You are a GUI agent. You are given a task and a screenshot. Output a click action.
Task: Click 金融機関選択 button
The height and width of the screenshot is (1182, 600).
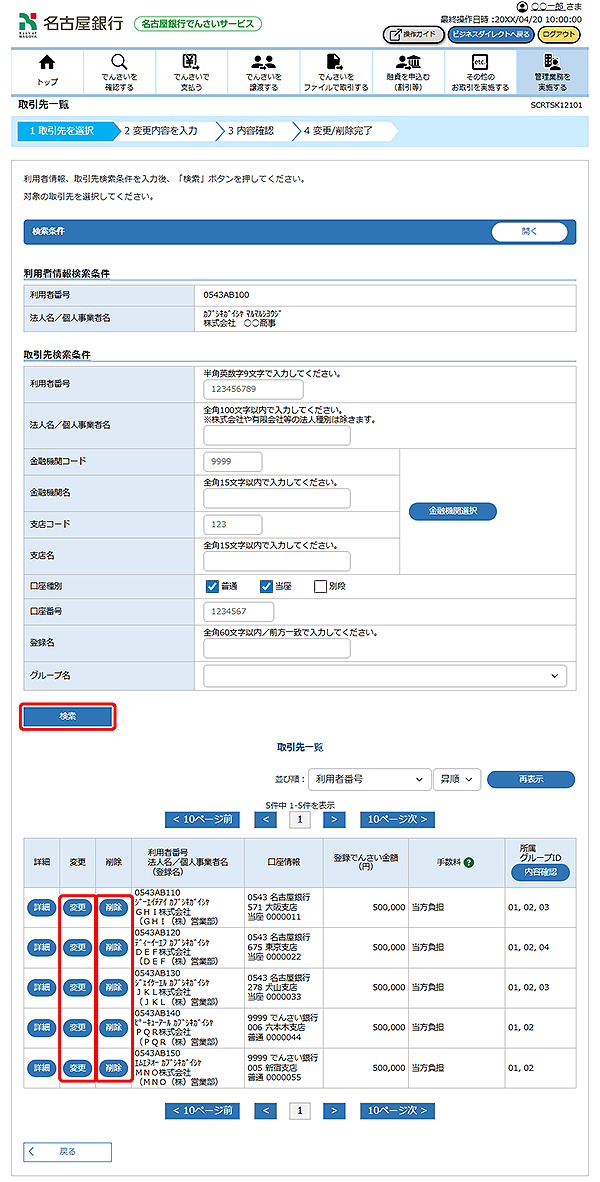coord(453,511)
